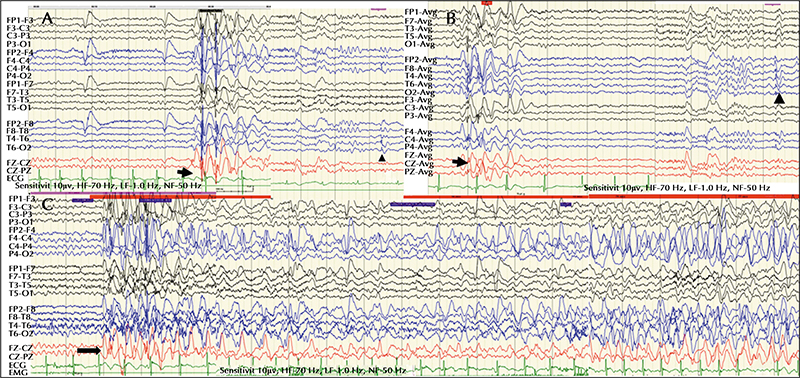Pick the T5-O1 channel label in panel A
Viewport: 800px width, 378px height.
click(x=20, y=108)
